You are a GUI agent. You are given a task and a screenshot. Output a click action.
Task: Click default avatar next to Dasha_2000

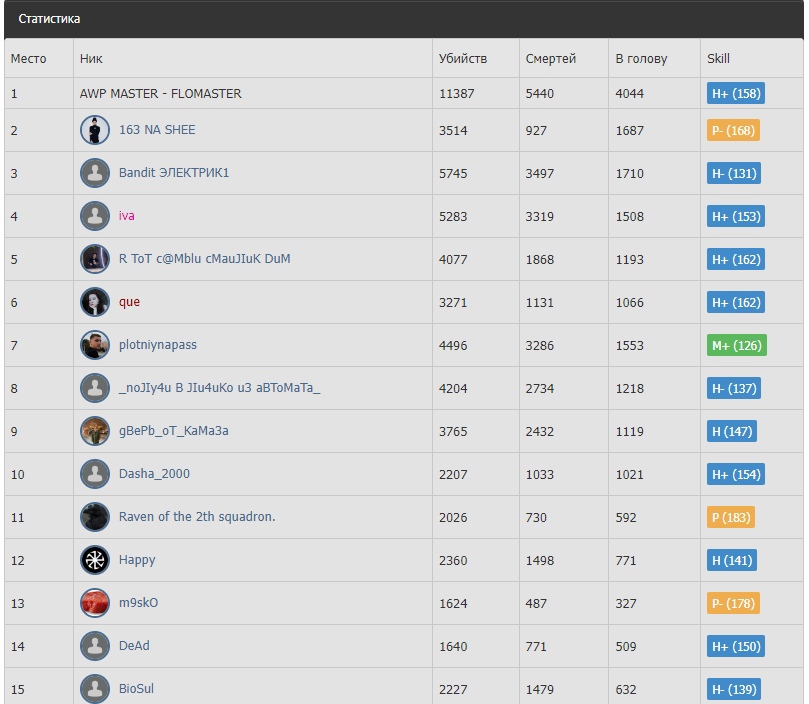pyautogui.click(x=95, y=474)
